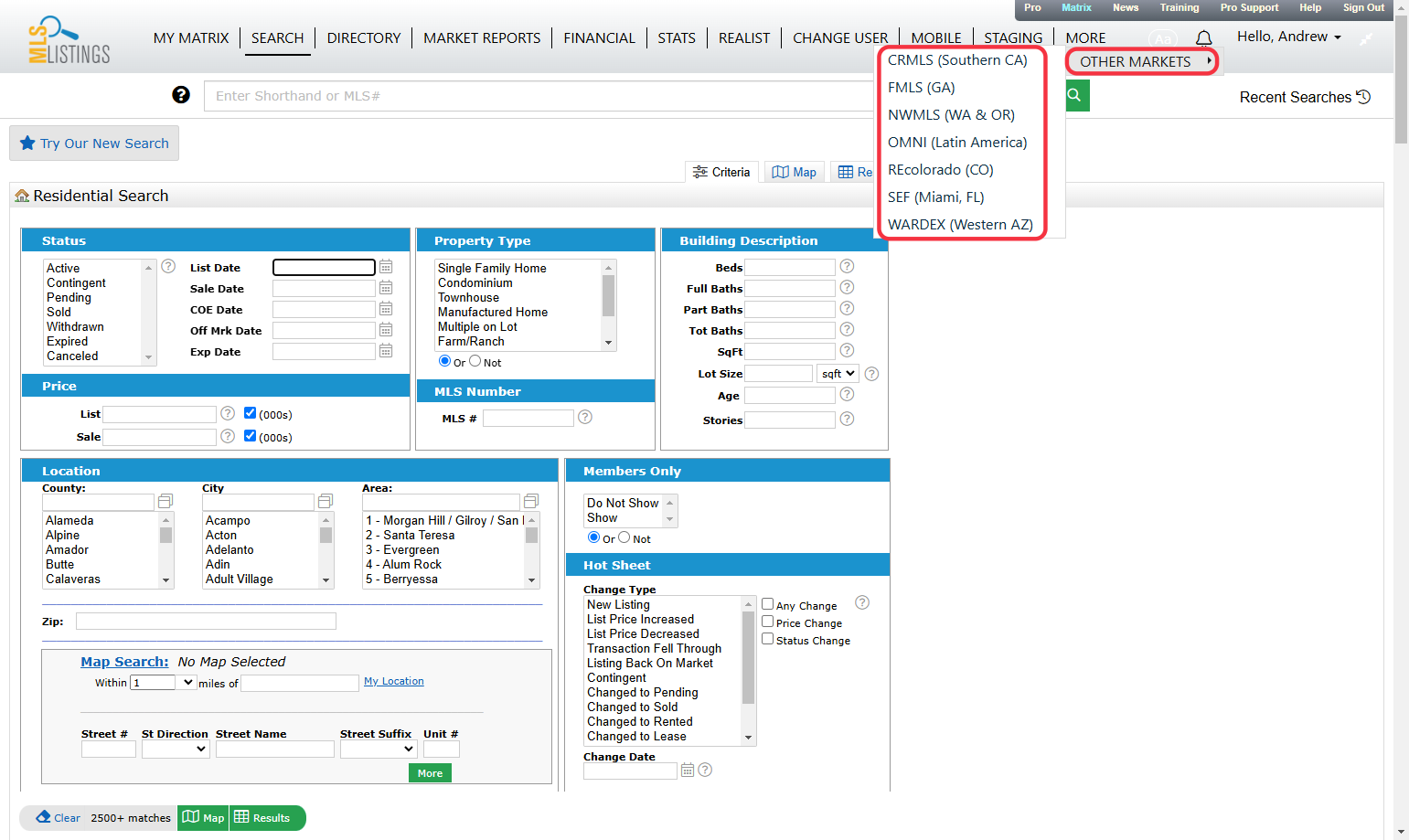Click the help icon beside Any Change
1409x840 pixels.
click(862, 602)
